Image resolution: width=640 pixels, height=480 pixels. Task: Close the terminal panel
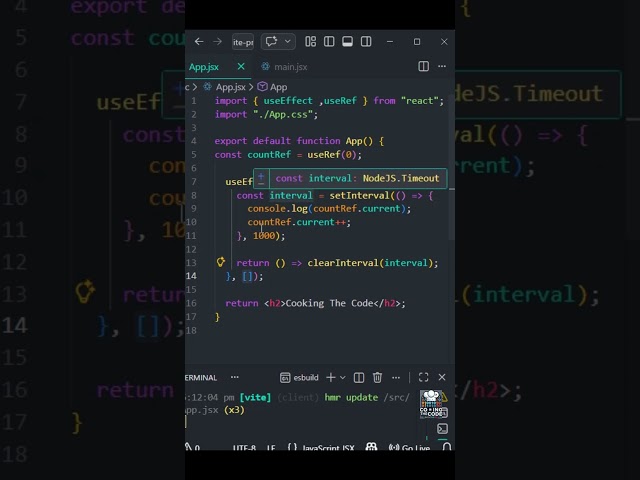click(x=442, y=377)
